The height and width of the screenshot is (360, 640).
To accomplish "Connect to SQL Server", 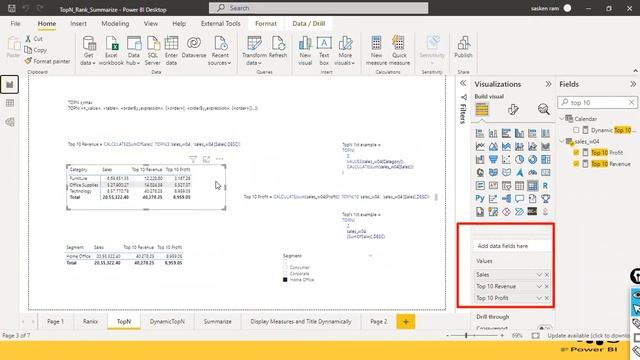I will click(x=153, y=51).
